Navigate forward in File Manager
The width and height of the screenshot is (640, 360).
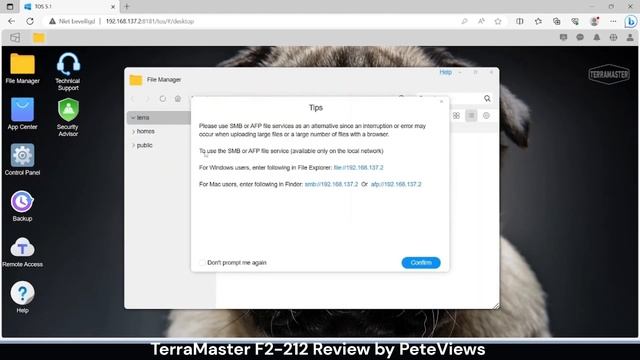point(148,99)
